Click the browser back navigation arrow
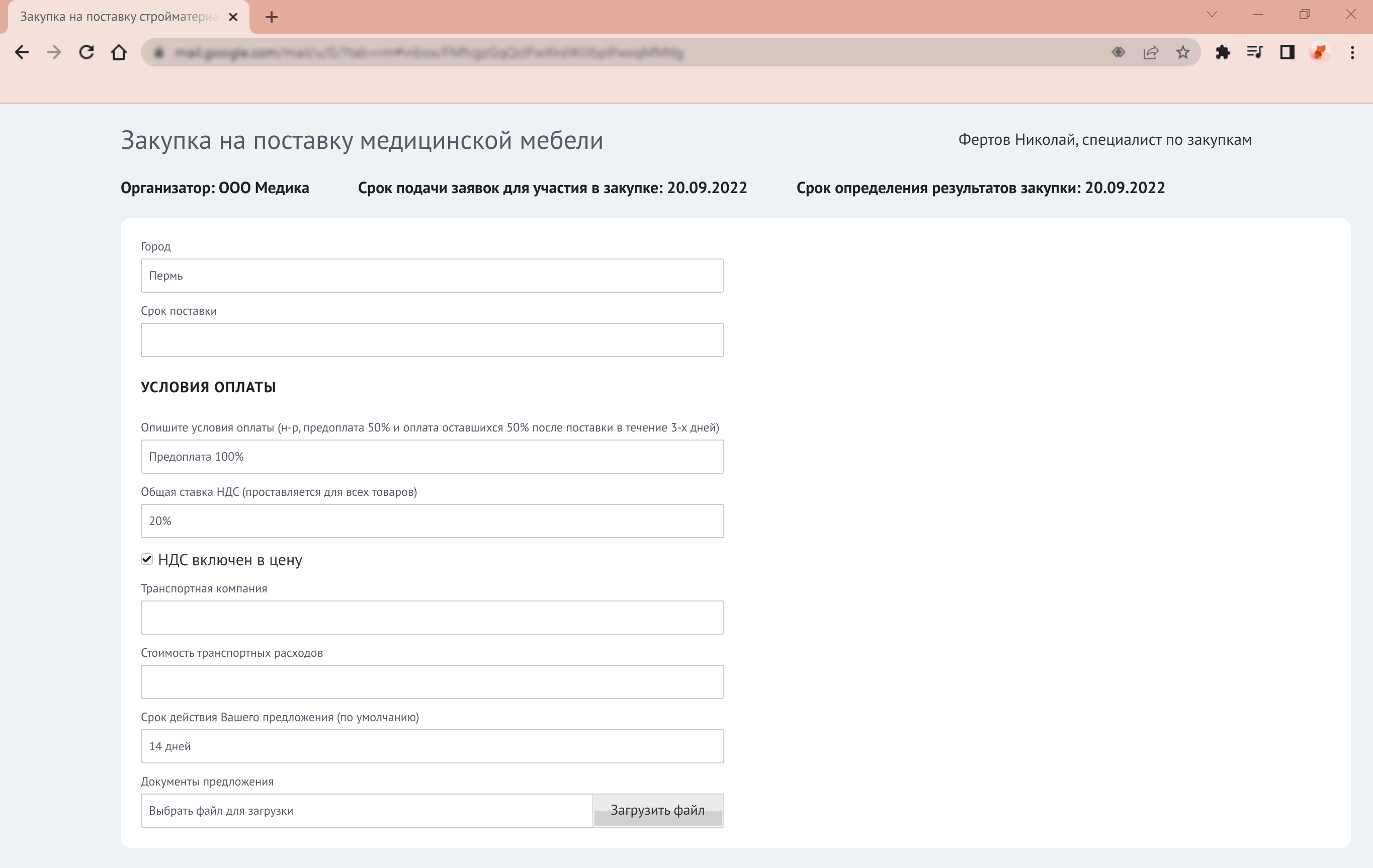 tap(23, 52)
